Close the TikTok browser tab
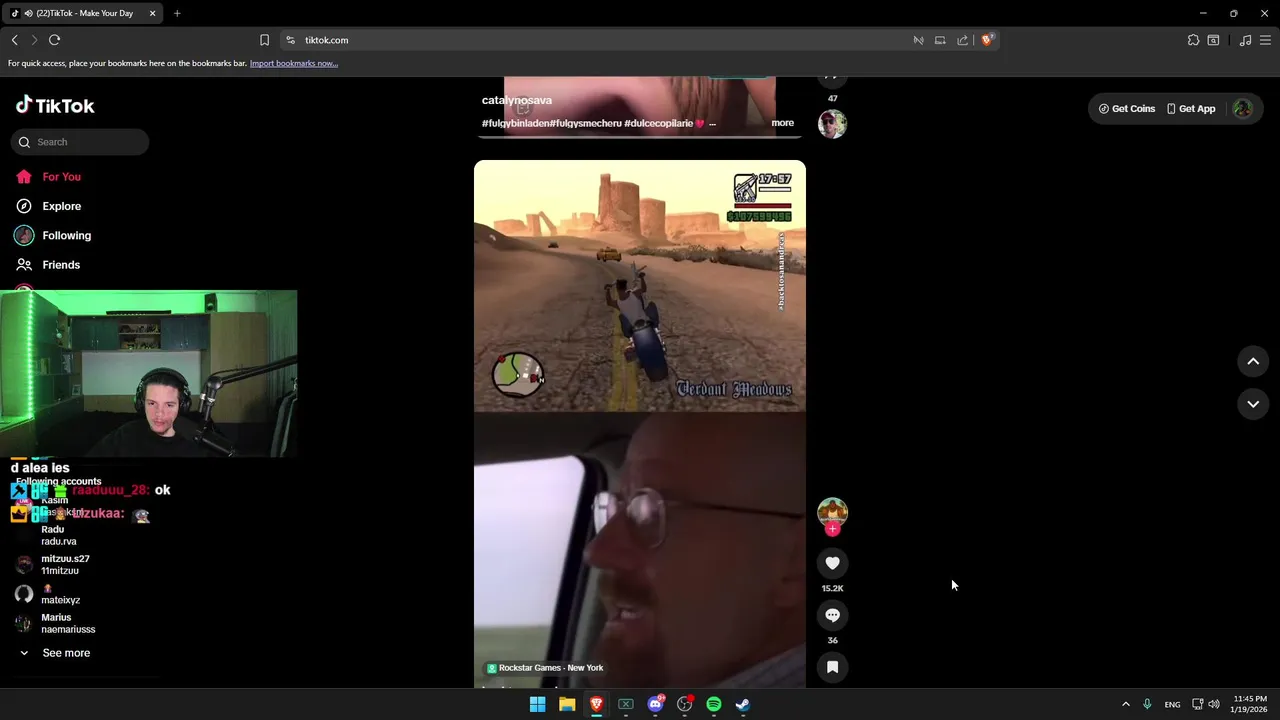The width and height of the screenshot is (1280, 720). pos(152,13)
